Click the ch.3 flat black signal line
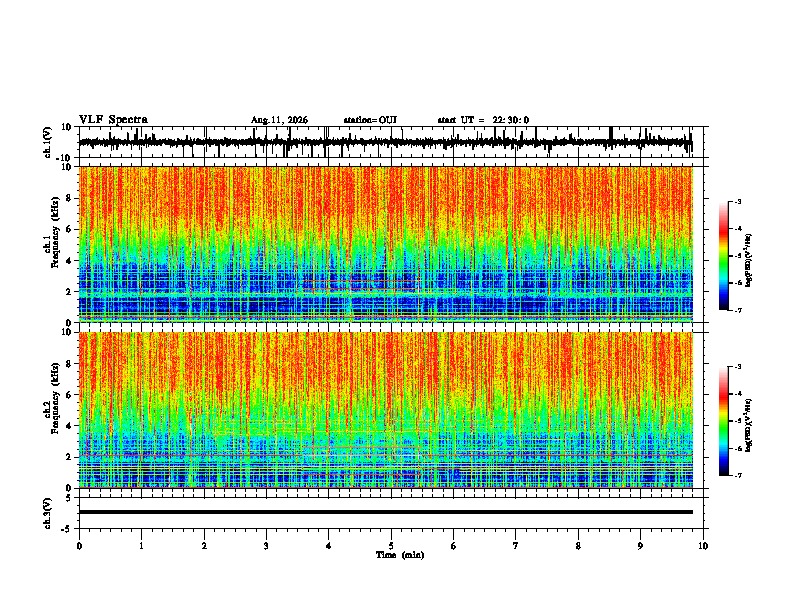This screenshot has height=612, width=792. click(x=386, y=512)
